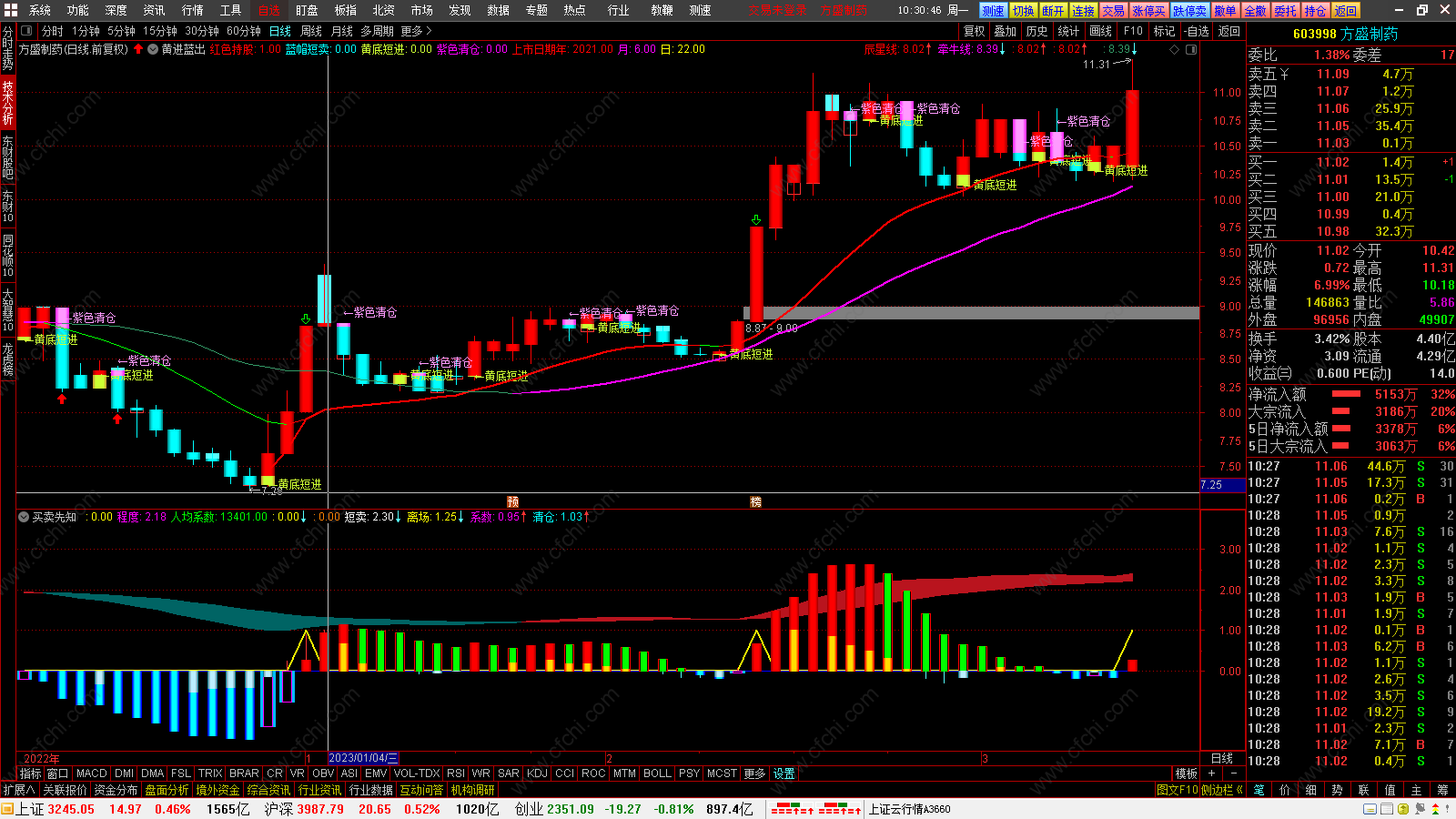Click the 东财股吧 left sidebar tab

tap(7, 157)
